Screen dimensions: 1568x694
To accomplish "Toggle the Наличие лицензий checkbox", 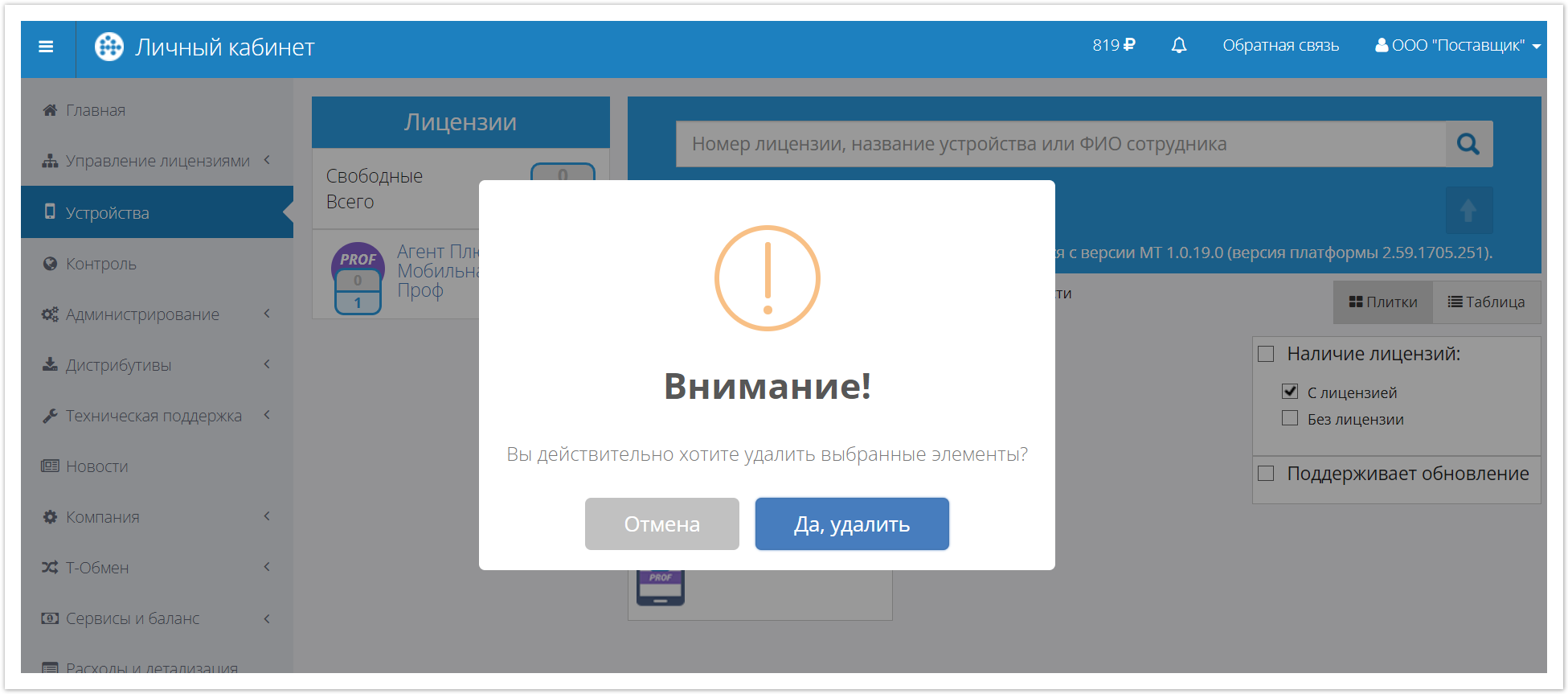I will [x=1266, y=354].
